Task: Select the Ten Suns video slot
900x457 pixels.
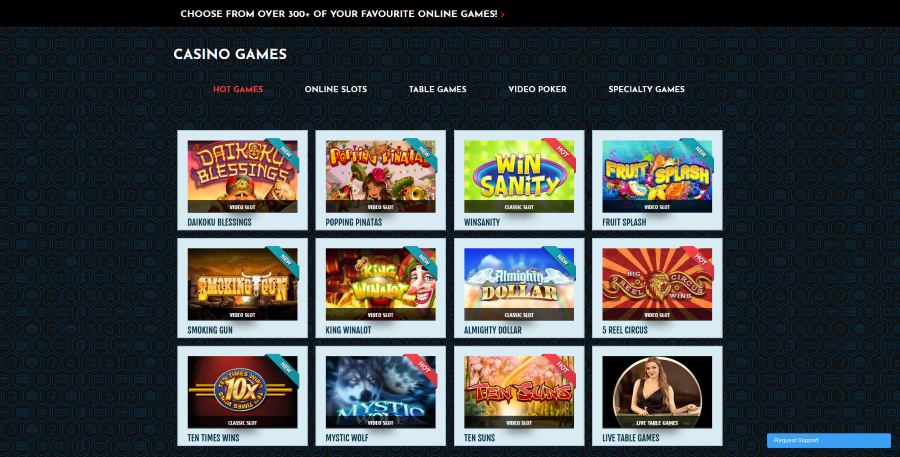Action: coord(519,392)
